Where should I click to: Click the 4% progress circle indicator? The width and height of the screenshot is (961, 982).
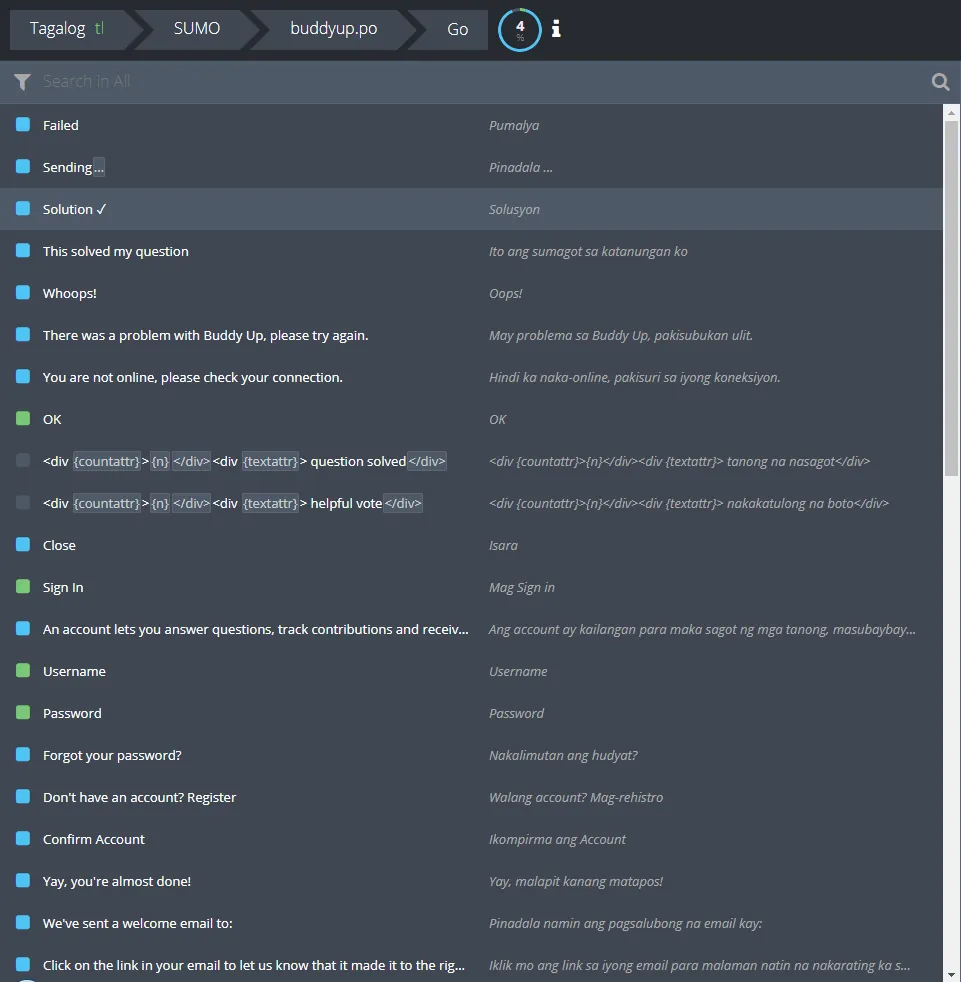click(519, 29)
